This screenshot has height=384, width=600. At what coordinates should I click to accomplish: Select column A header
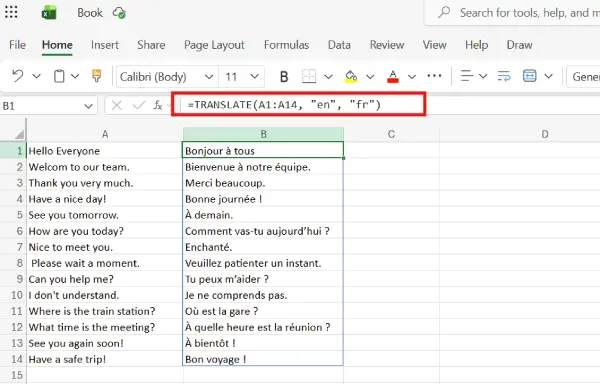pos(104,134)
